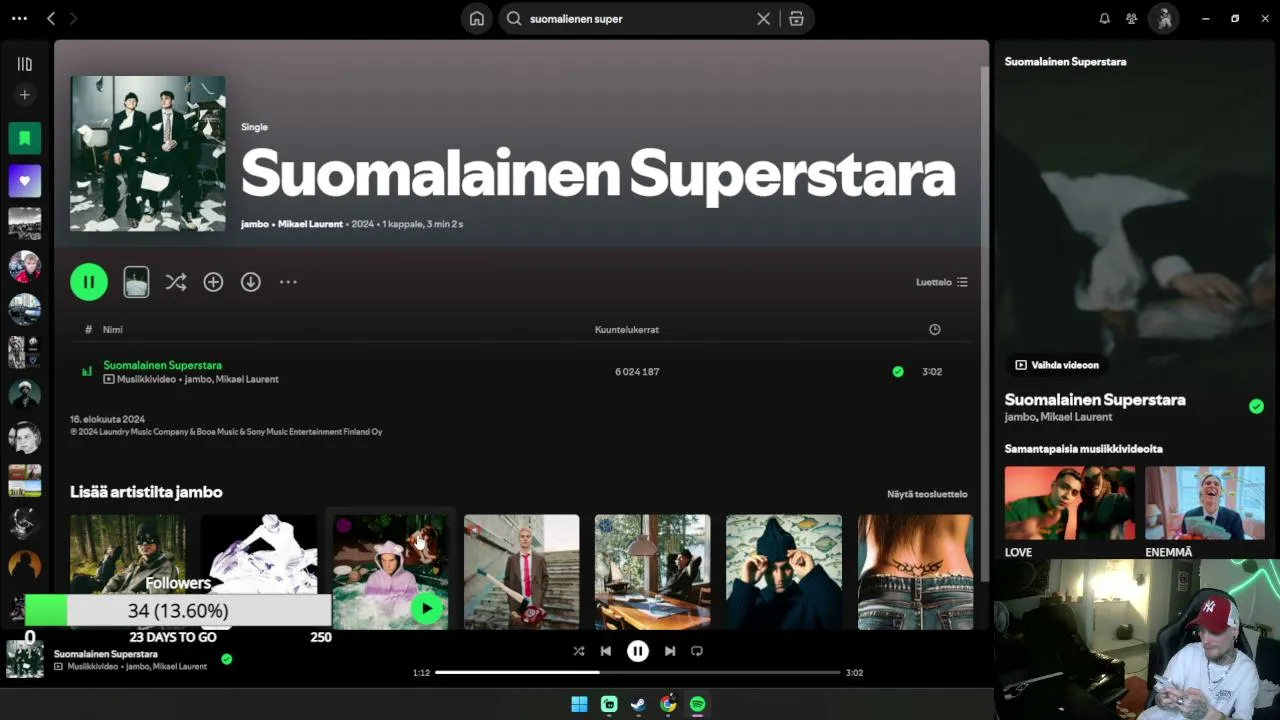This screenshot has width=1280, height=720.
Task: Open the ENEMMÄ music video thumbnail
Action: pyautogui.click(x=1205, y=503)
